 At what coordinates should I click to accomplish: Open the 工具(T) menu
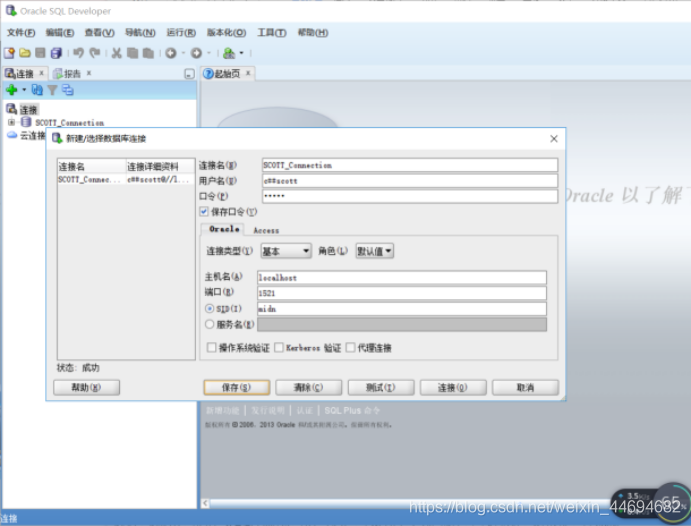click(272, 33)
